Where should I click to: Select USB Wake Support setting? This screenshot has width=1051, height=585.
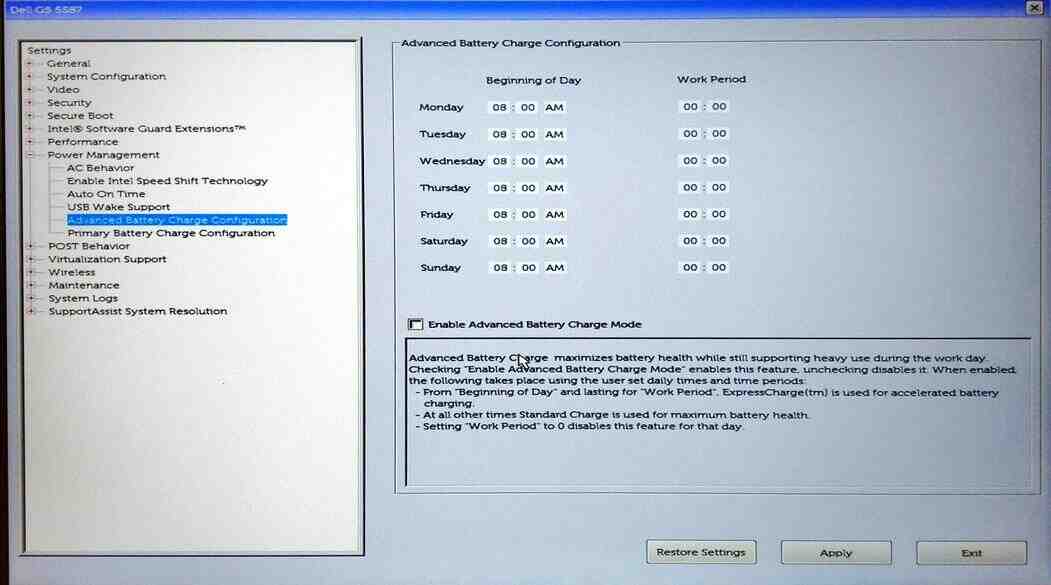pos(119,207)
